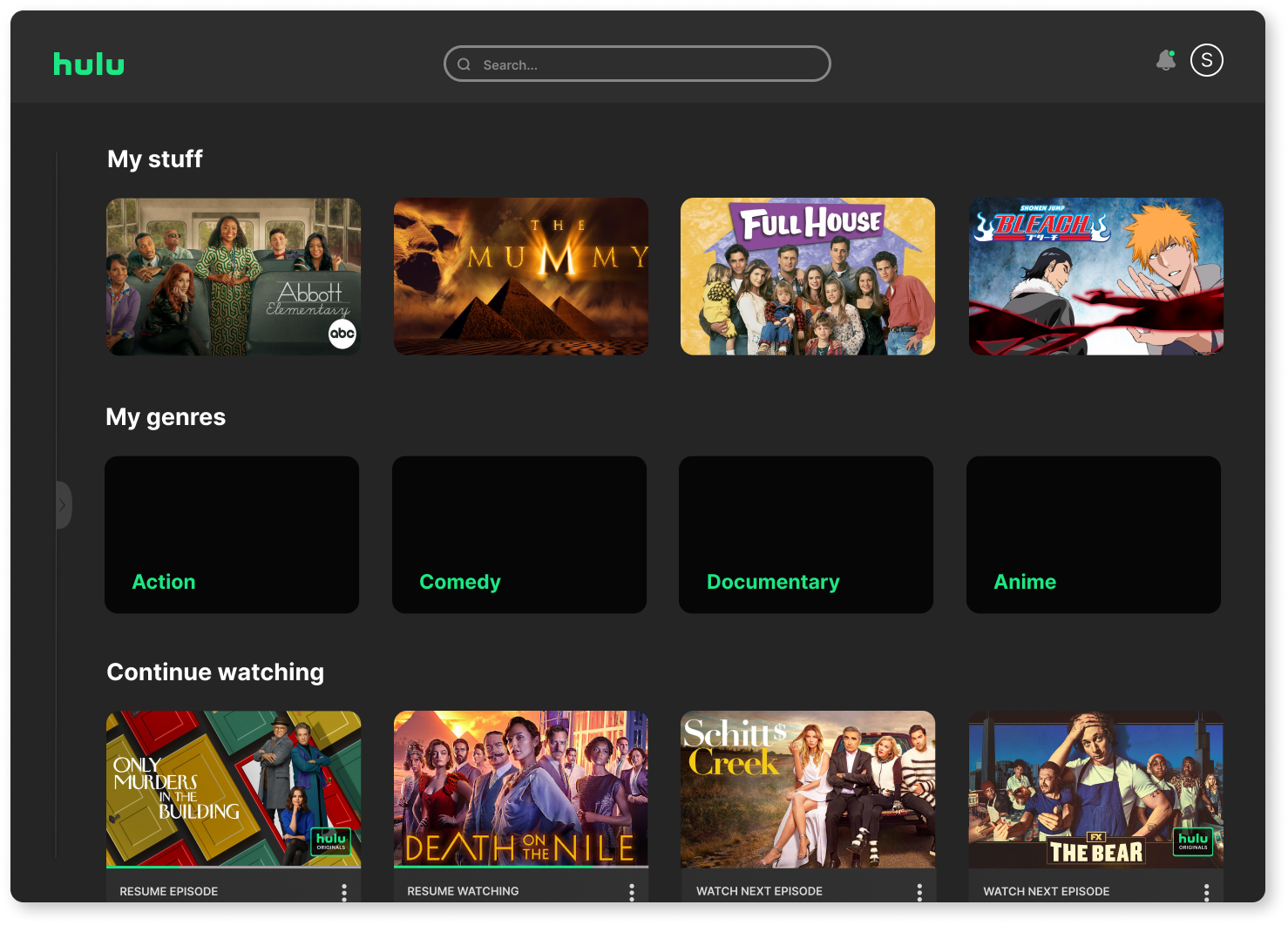The height and width of the screenshot is (925, 1288).
Task: Open options menu for Only Murders in the Building
Action: 344,892
